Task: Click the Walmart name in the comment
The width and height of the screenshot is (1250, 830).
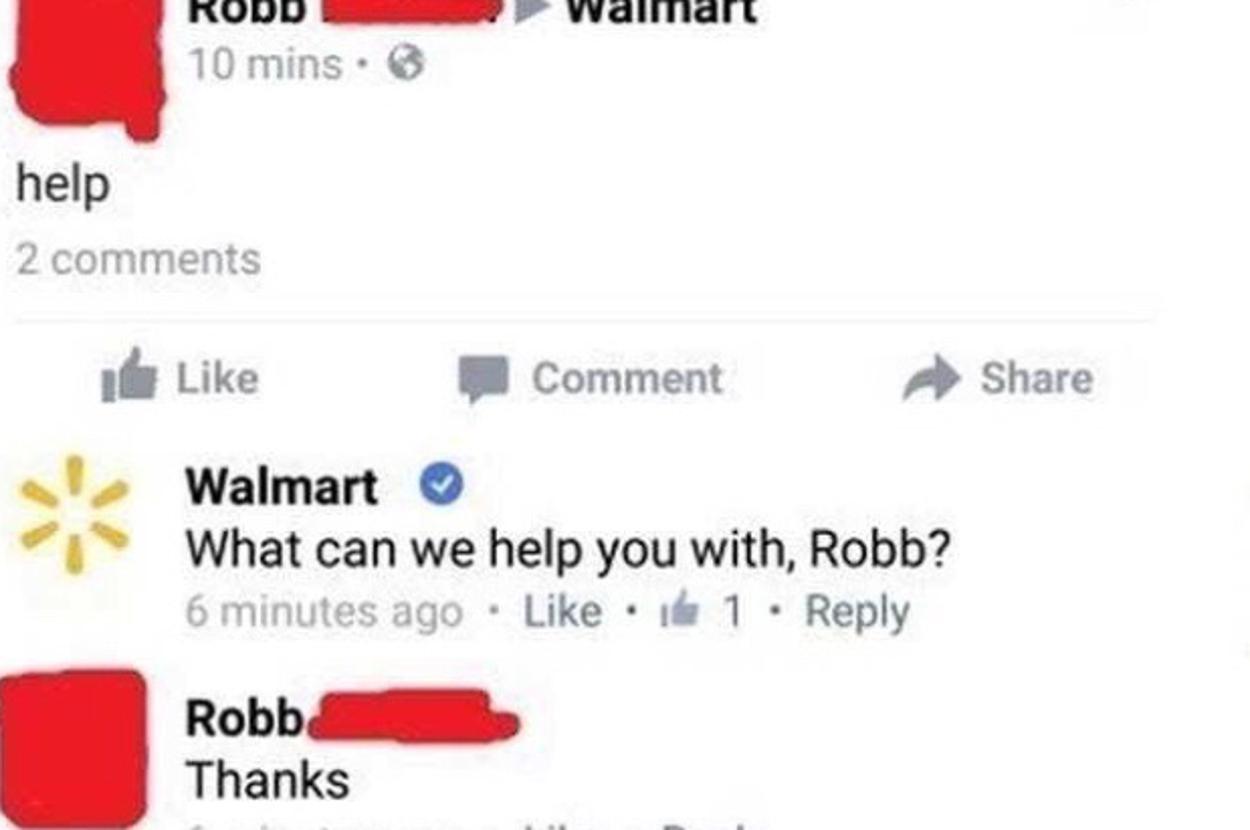Action: [x=282, y=488]
